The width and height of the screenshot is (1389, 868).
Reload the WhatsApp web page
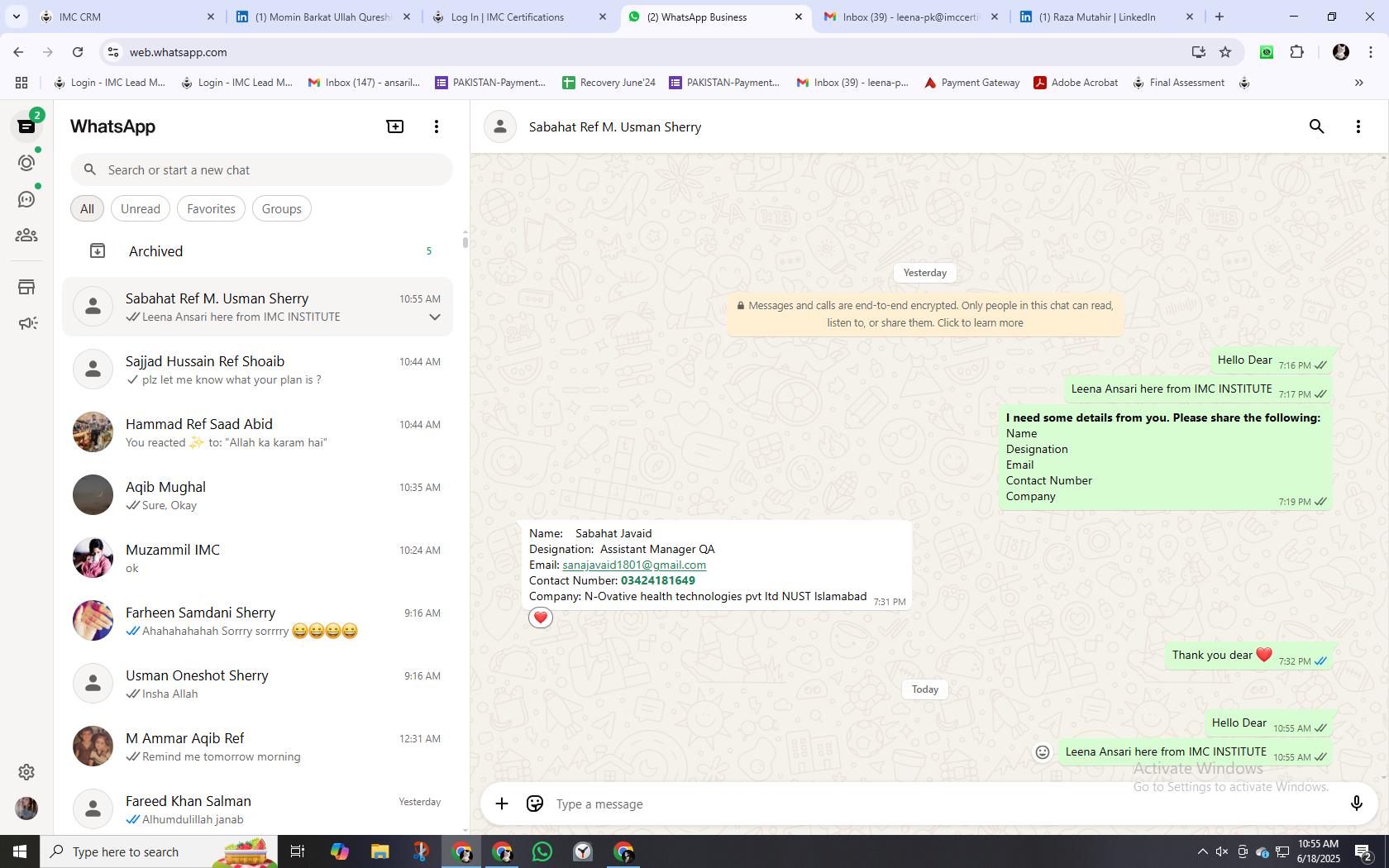pyautogui.click(x=78, y=52)
